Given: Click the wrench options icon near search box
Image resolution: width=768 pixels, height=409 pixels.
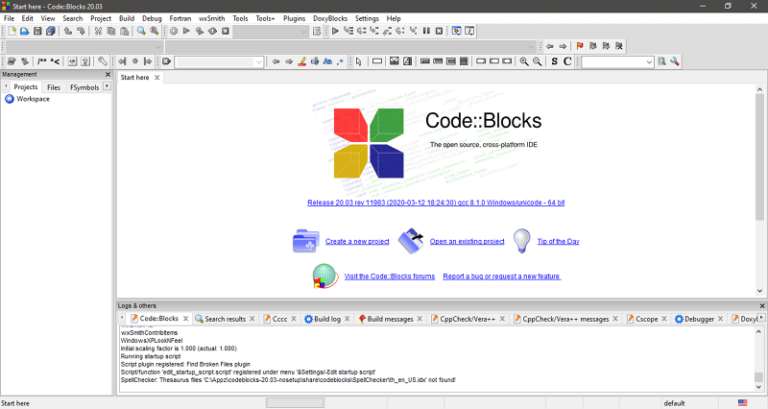Looking at the screenshot, I should coord(674,62).
